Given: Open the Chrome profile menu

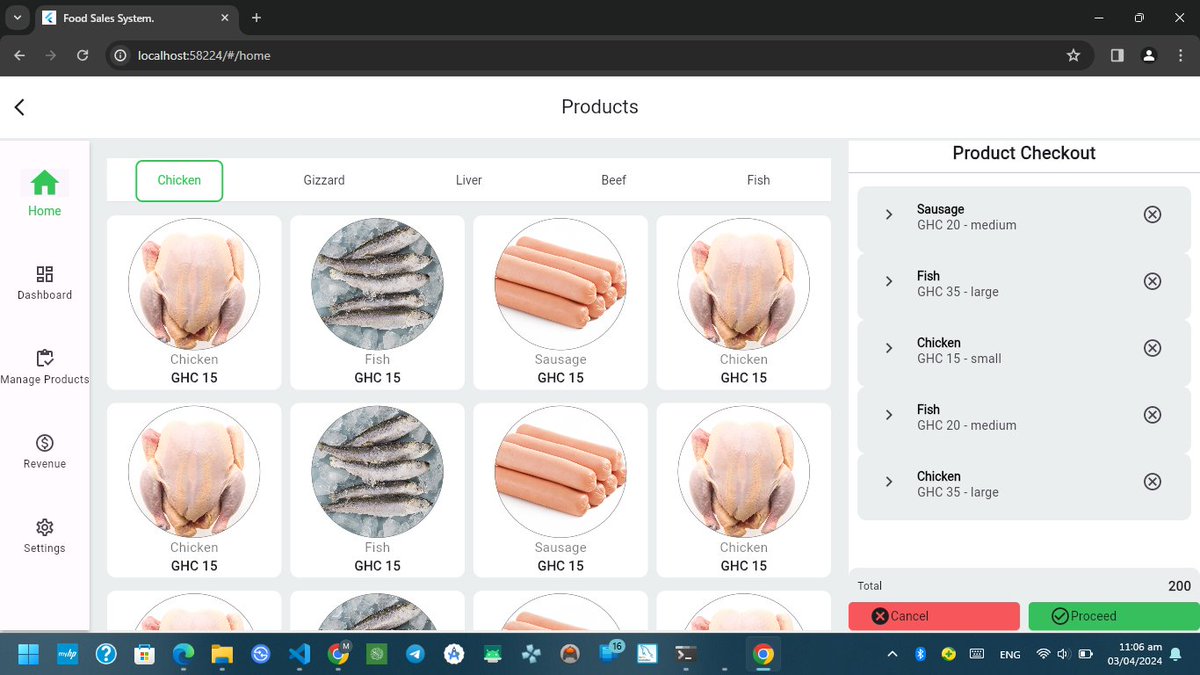Looking at the screenshot, I should [1150, 56].
